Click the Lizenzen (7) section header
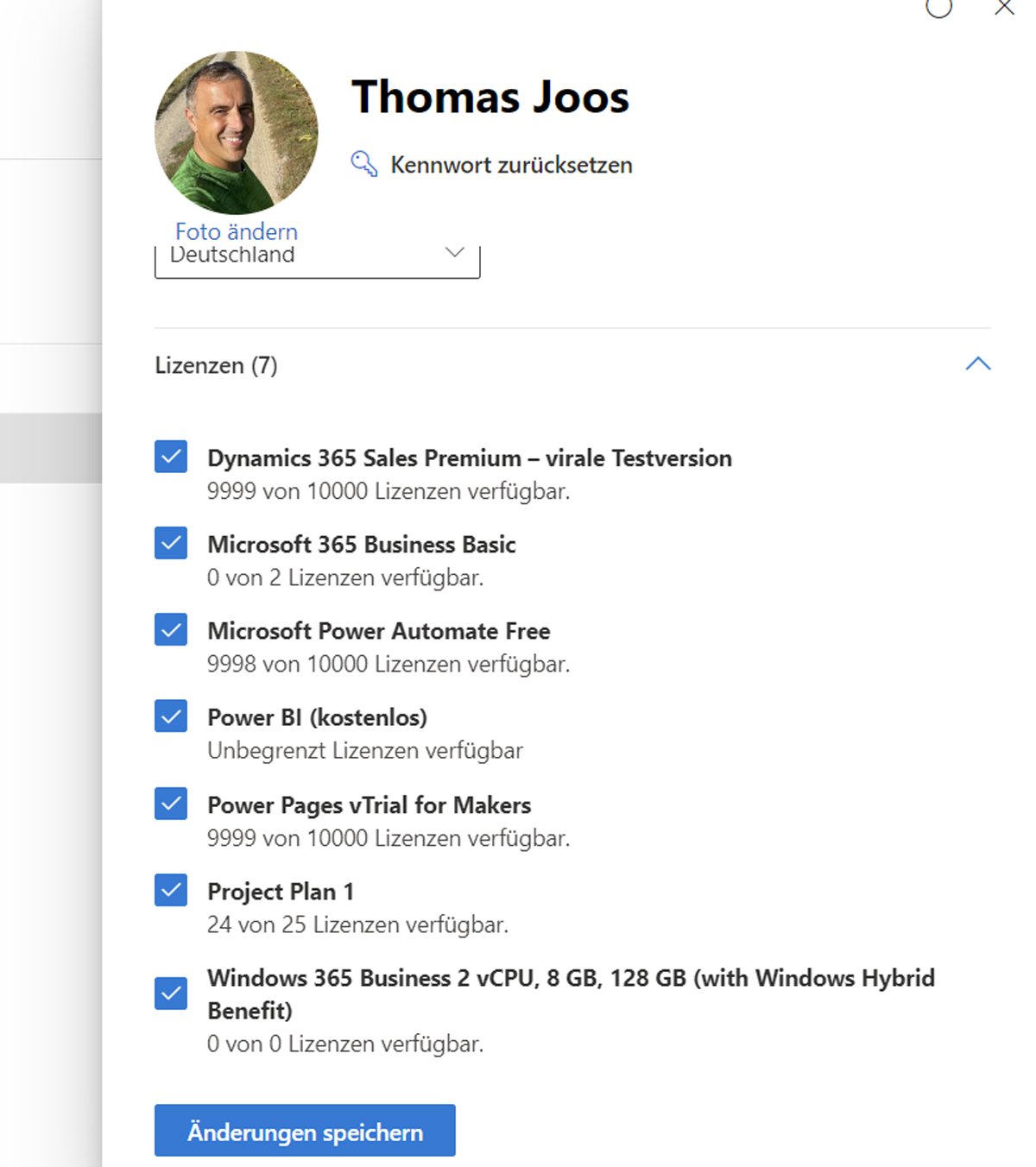Viewport: 1036px width, 1167px height. (216, 365)
